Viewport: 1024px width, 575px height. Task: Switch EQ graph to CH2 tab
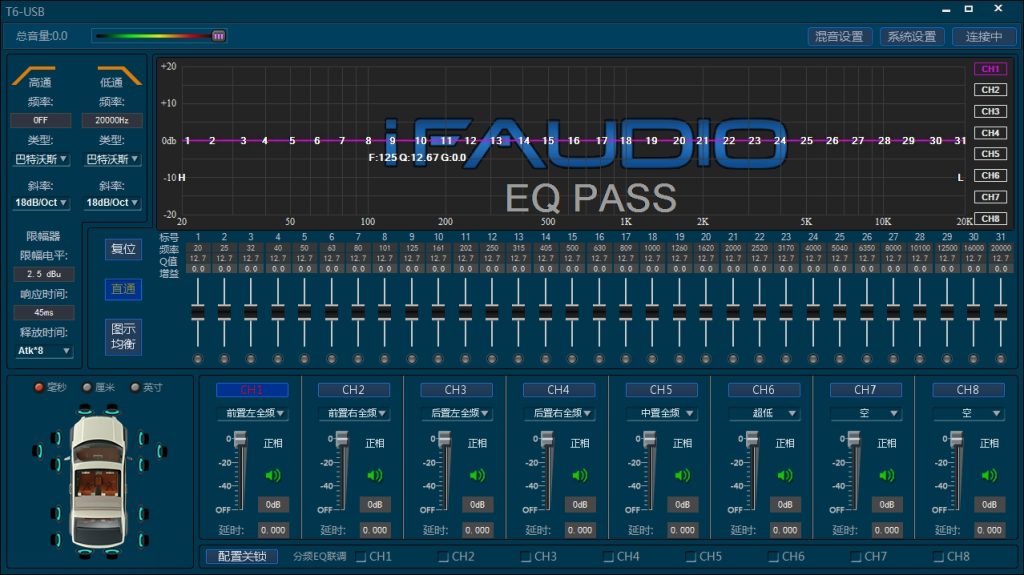[x=990, y=90]
